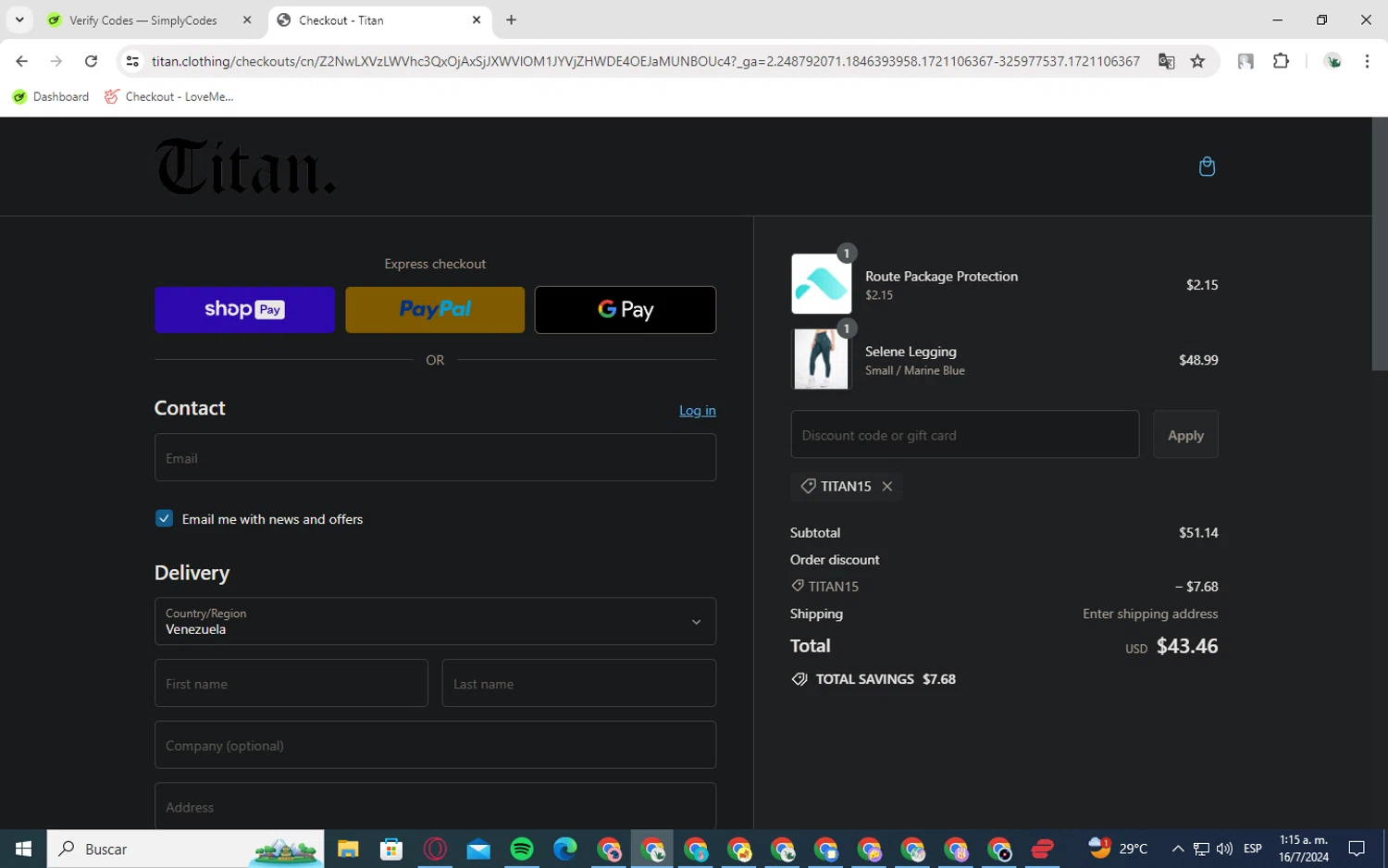Click the Windows taskbar Buscar search box
Screen dimensions: 1388x868
coord(186,849)
